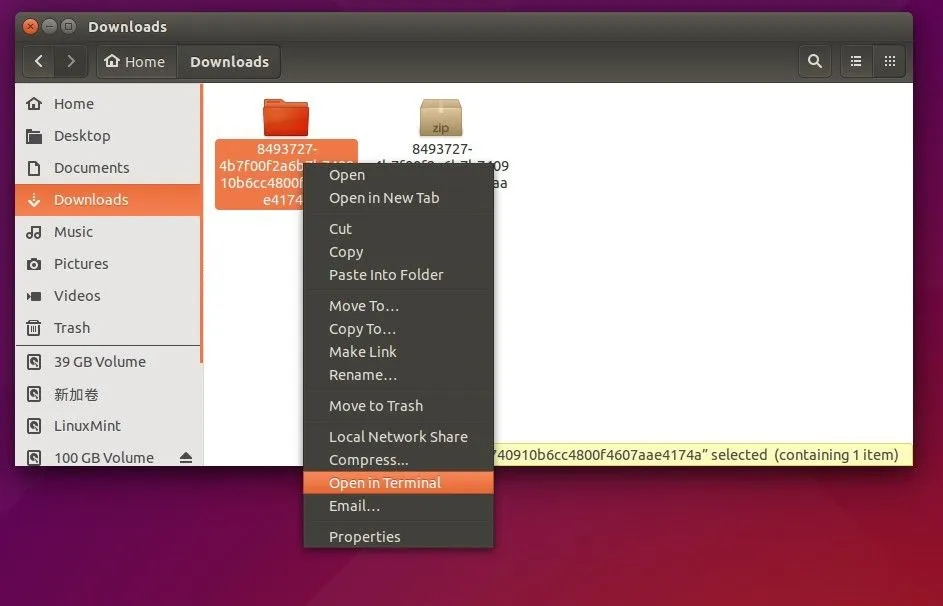Switch to list view icon

[856, 61]
